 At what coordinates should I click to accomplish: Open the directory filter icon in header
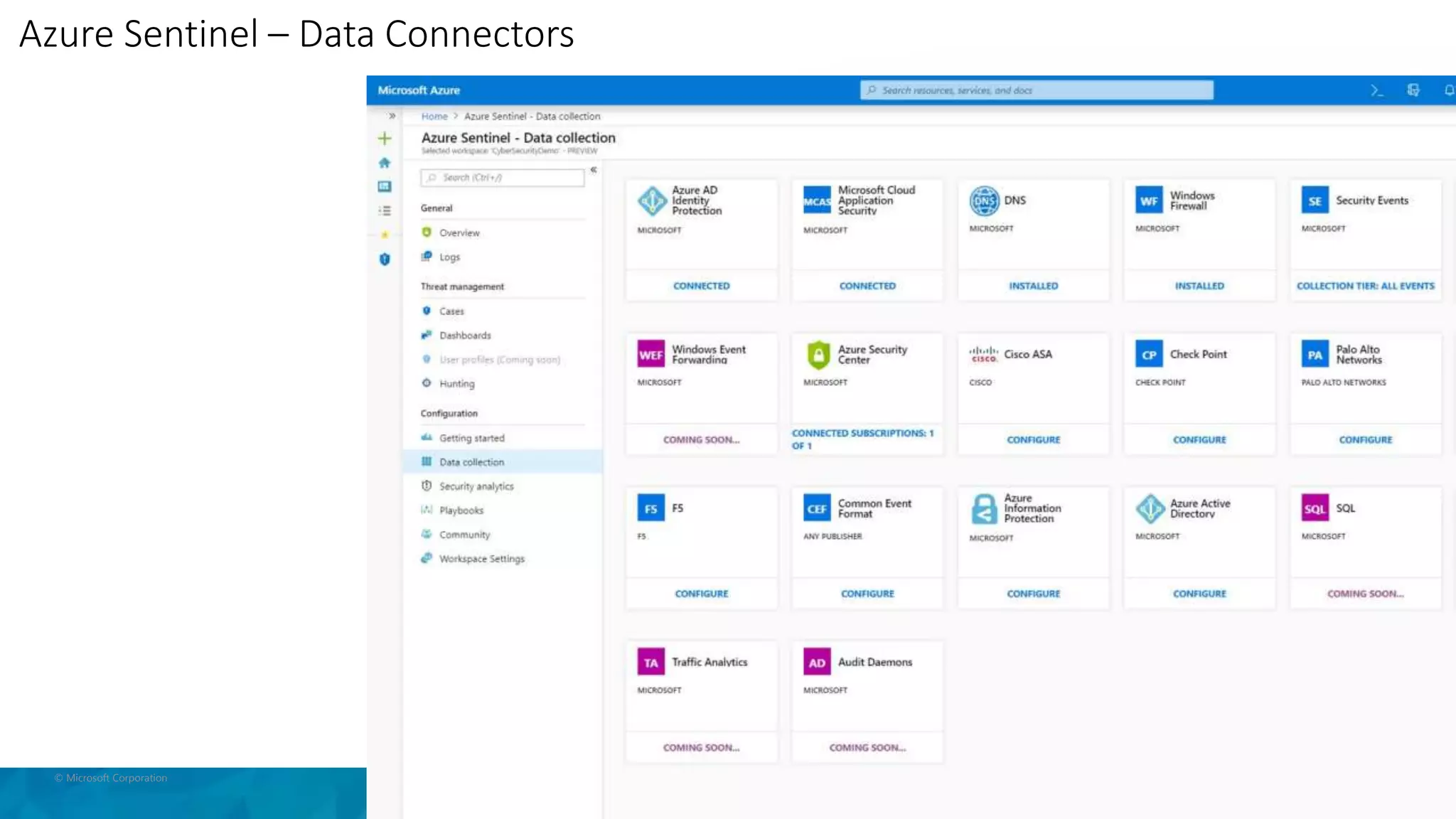coord(1413,90)
